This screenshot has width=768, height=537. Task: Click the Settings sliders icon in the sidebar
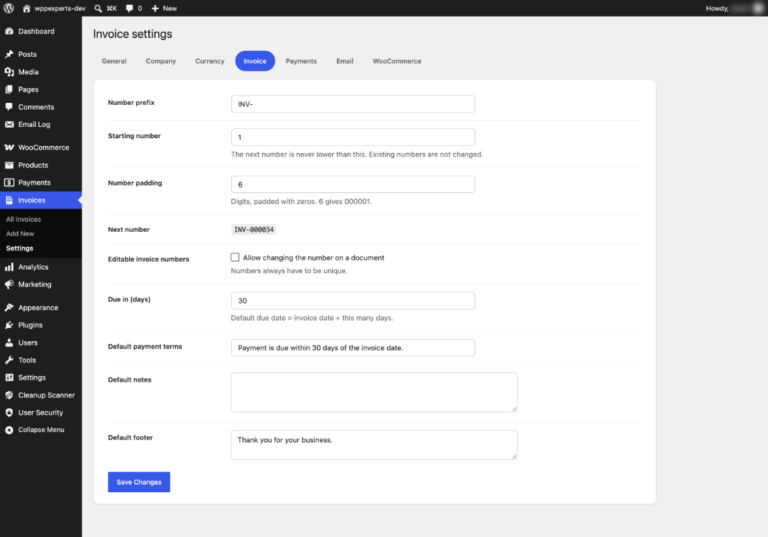point(9,378)
